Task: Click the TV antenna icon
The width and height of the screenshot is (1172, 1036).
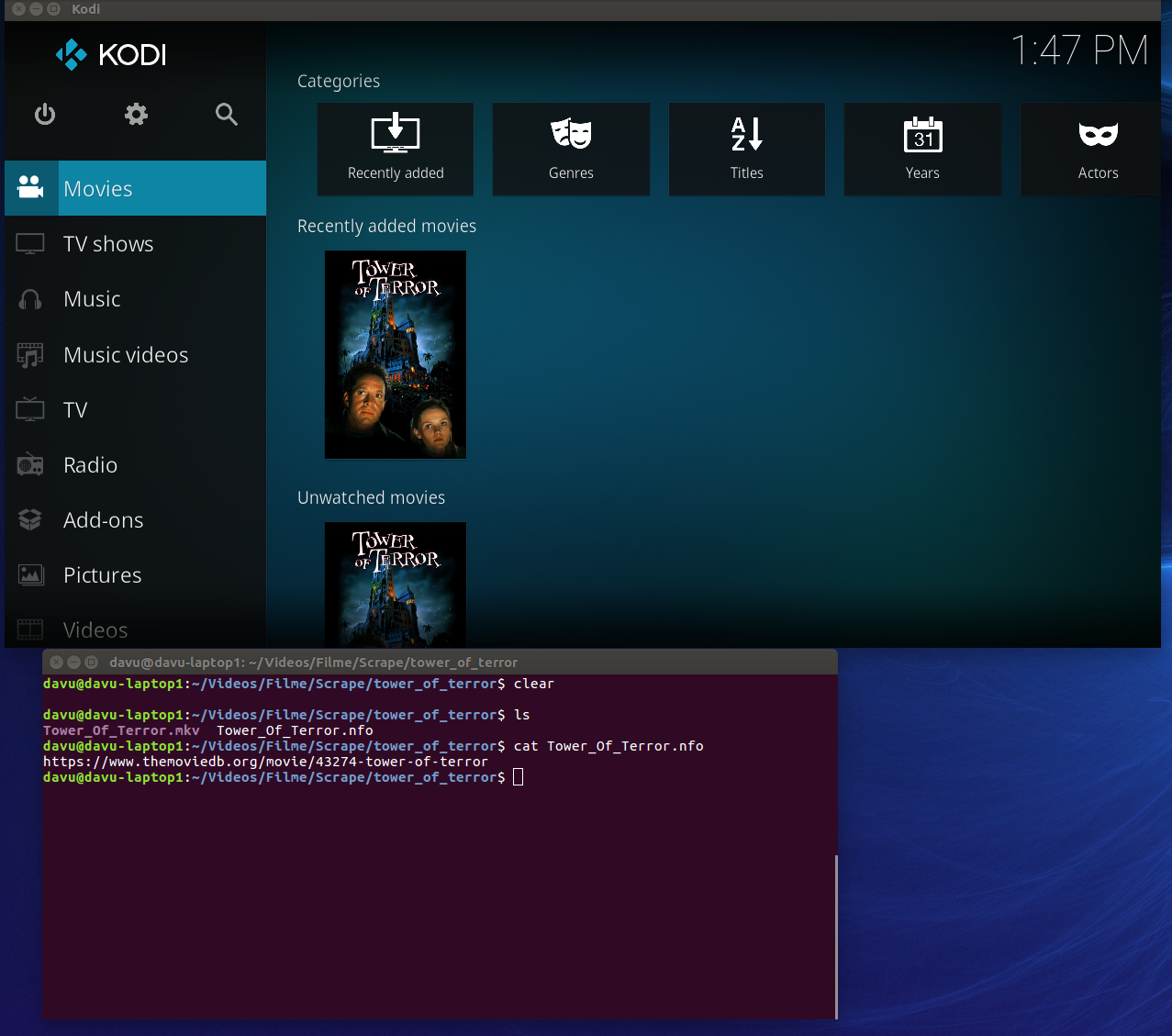Action: click(30, 409)
